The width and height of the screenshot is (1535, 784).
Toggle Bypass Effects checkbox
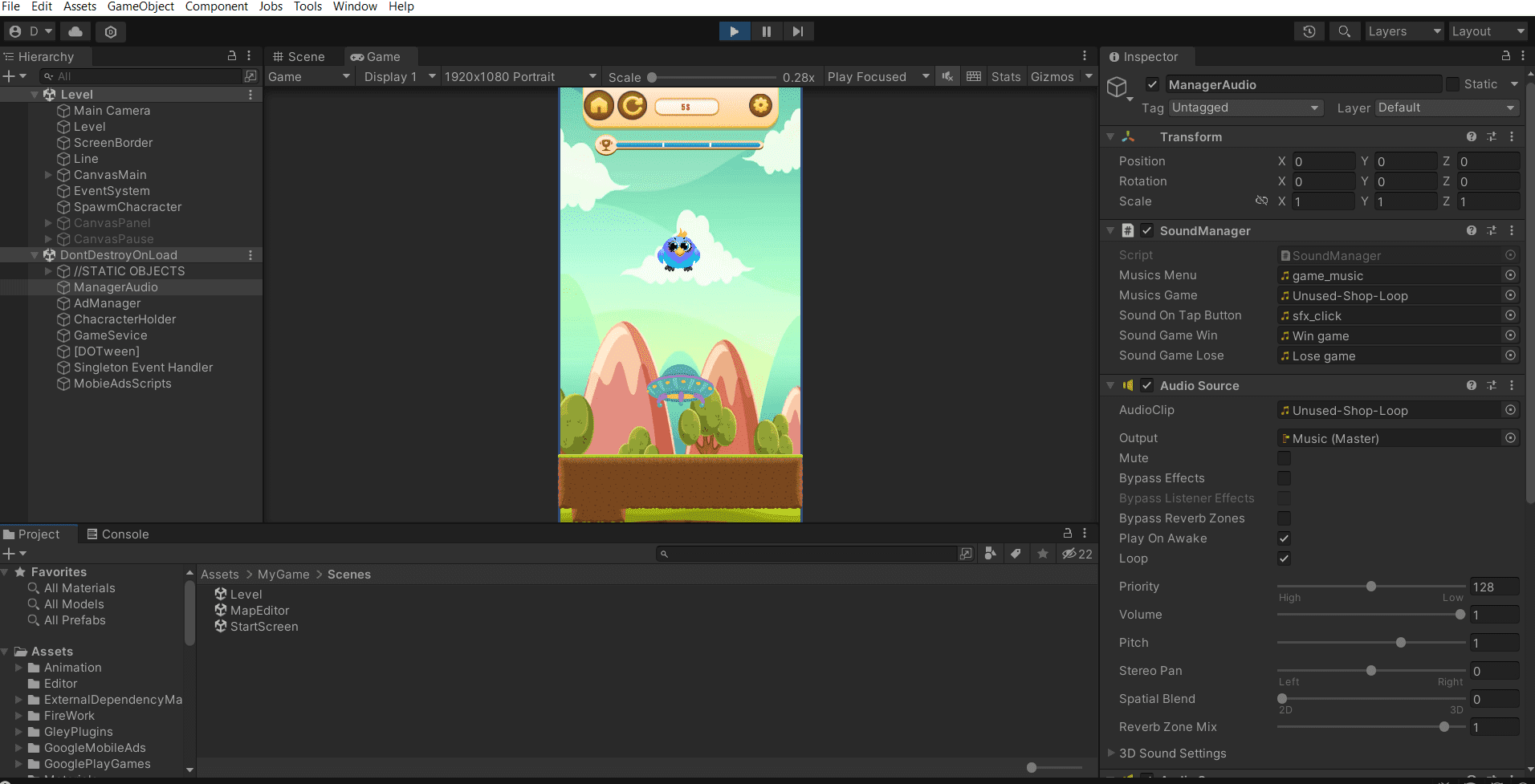1285,478
